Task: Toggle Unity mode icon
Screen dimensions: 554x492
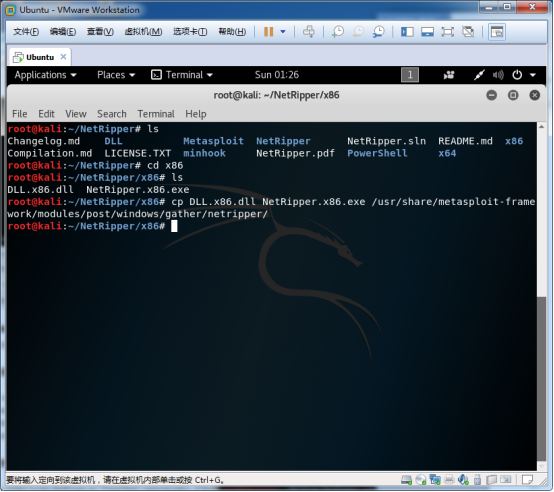Action: pyautogui.click(x=468, y=32)
